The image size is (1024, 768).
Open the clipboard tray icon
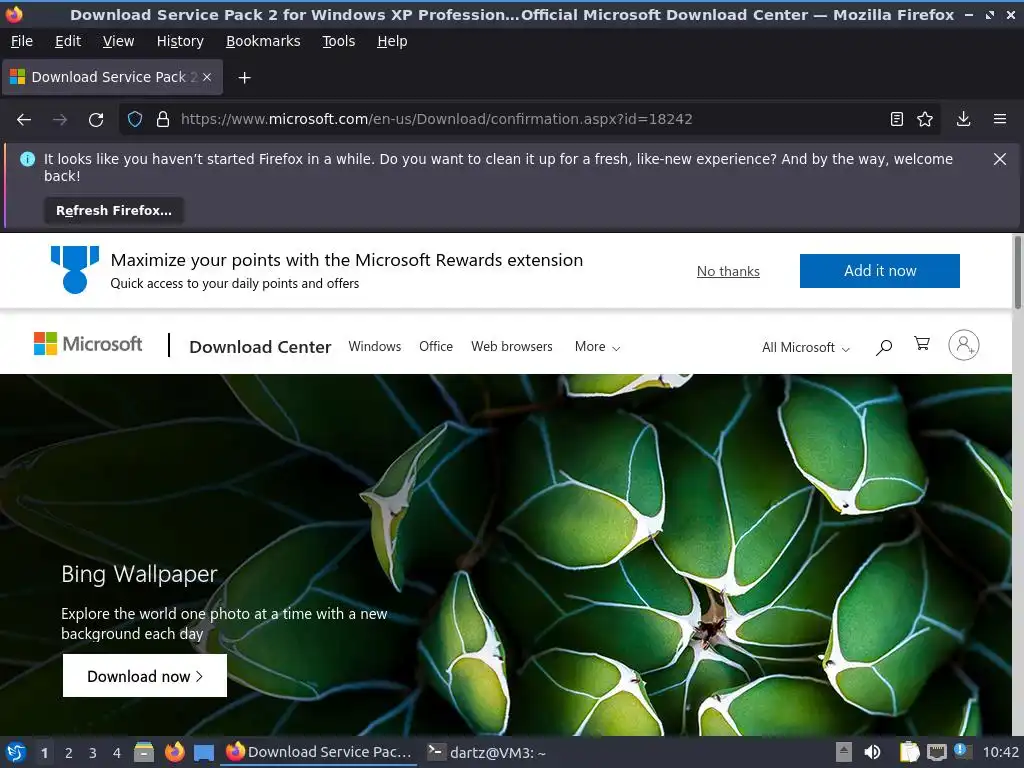point(909,752)
